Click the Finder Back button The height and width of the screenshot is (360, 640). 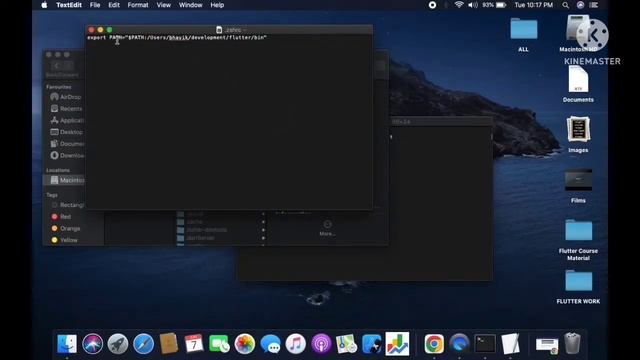[57, 65]
